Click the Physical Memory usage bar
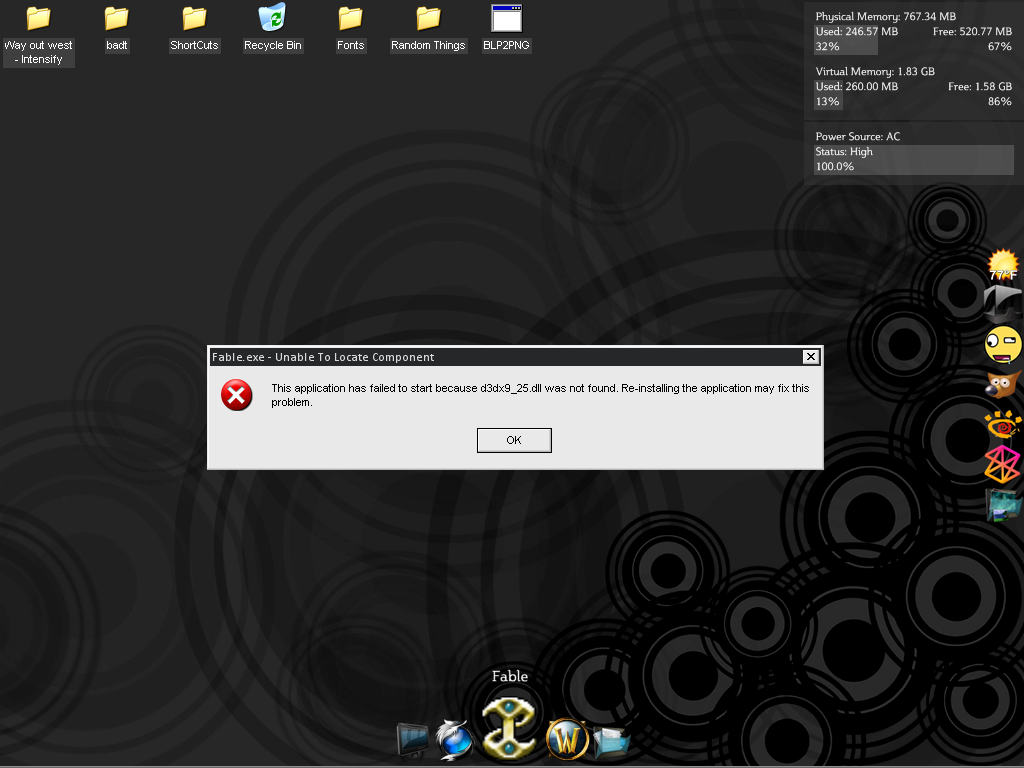The width and height of the screenshot is (1024, 768). click(845, 39)
